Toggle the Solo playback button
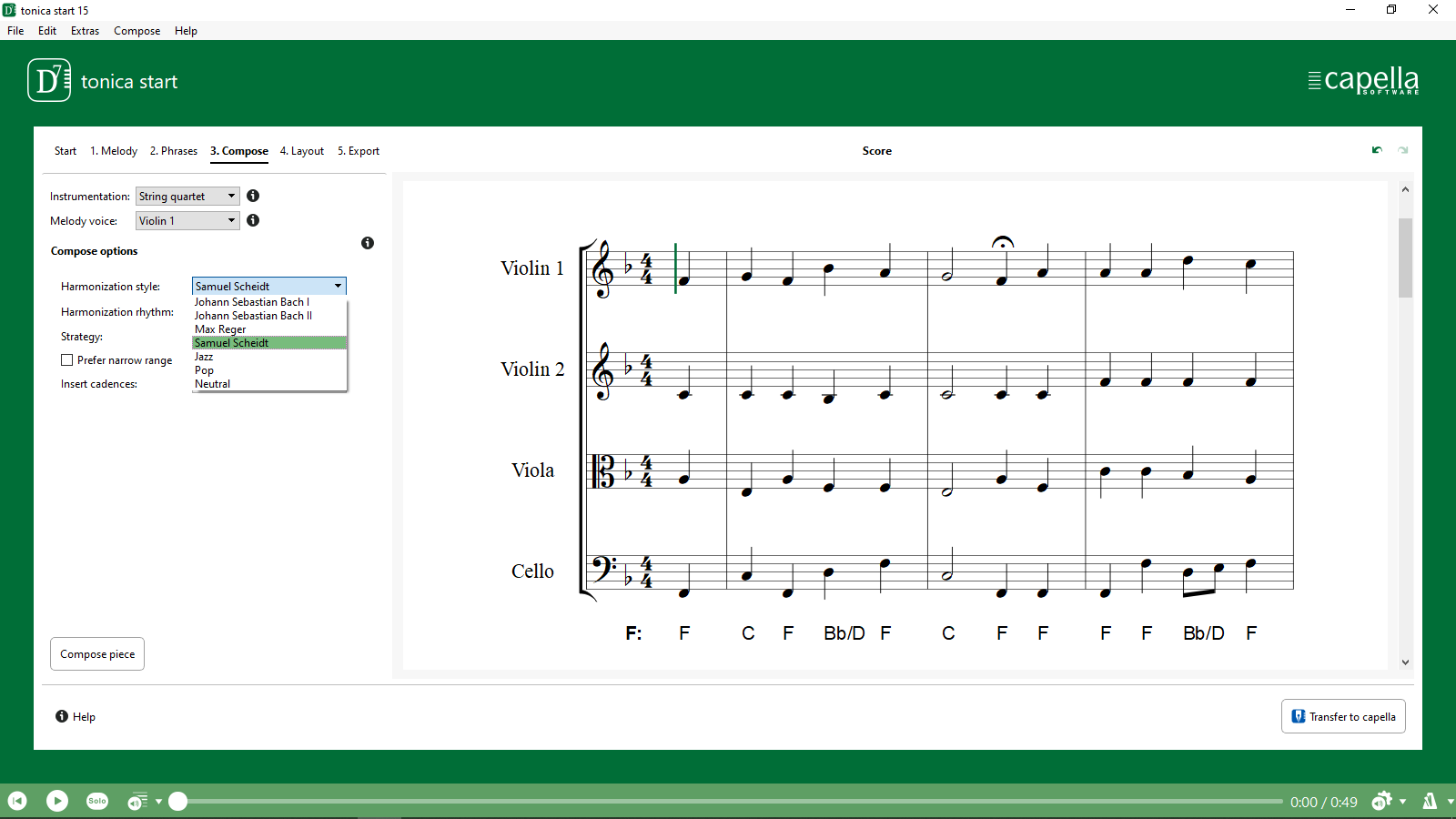The width and height of the screenshot is (1456, 819). 97,801
